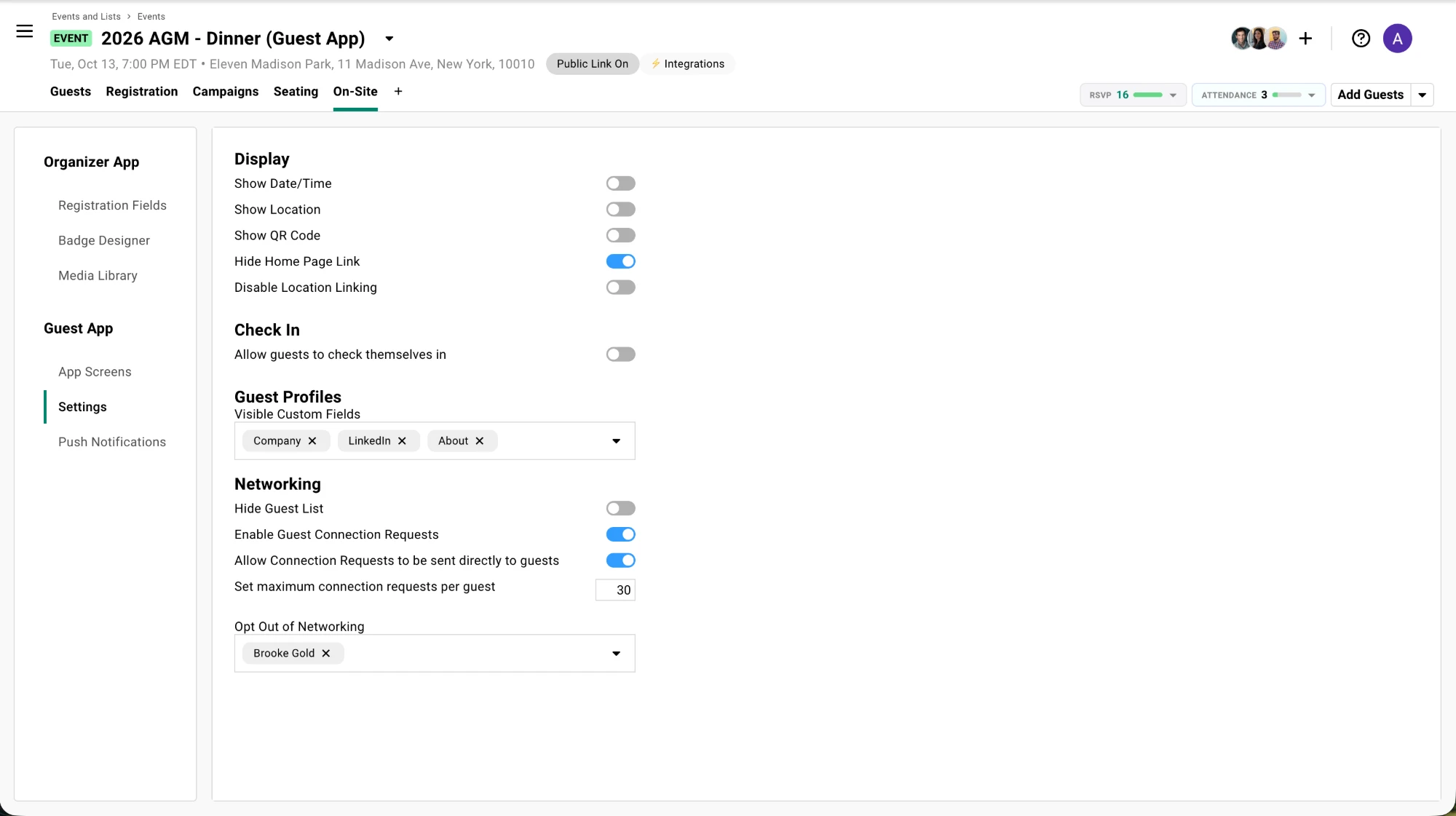Open the RSVP 16 dropdown

[1133, 95]
